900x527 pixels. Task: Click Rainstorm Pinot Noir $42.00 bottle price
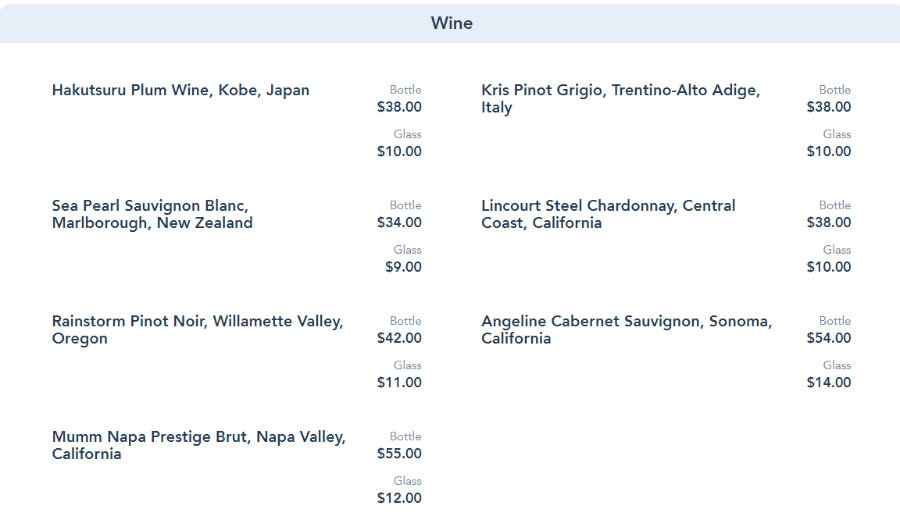tap(399, 338)
